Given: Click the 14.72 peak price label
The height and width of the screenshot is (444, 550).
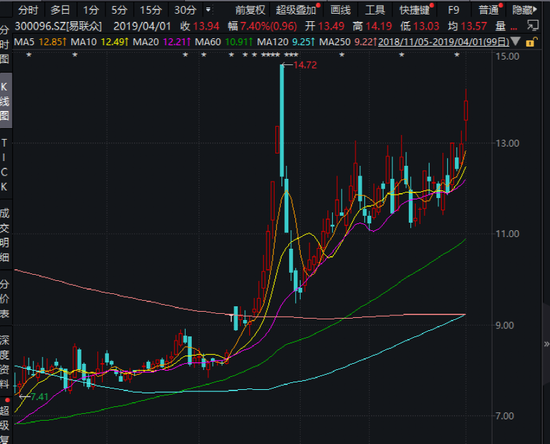Looking at the screenshot, I should pyautogui.click(x=304, y=65).
